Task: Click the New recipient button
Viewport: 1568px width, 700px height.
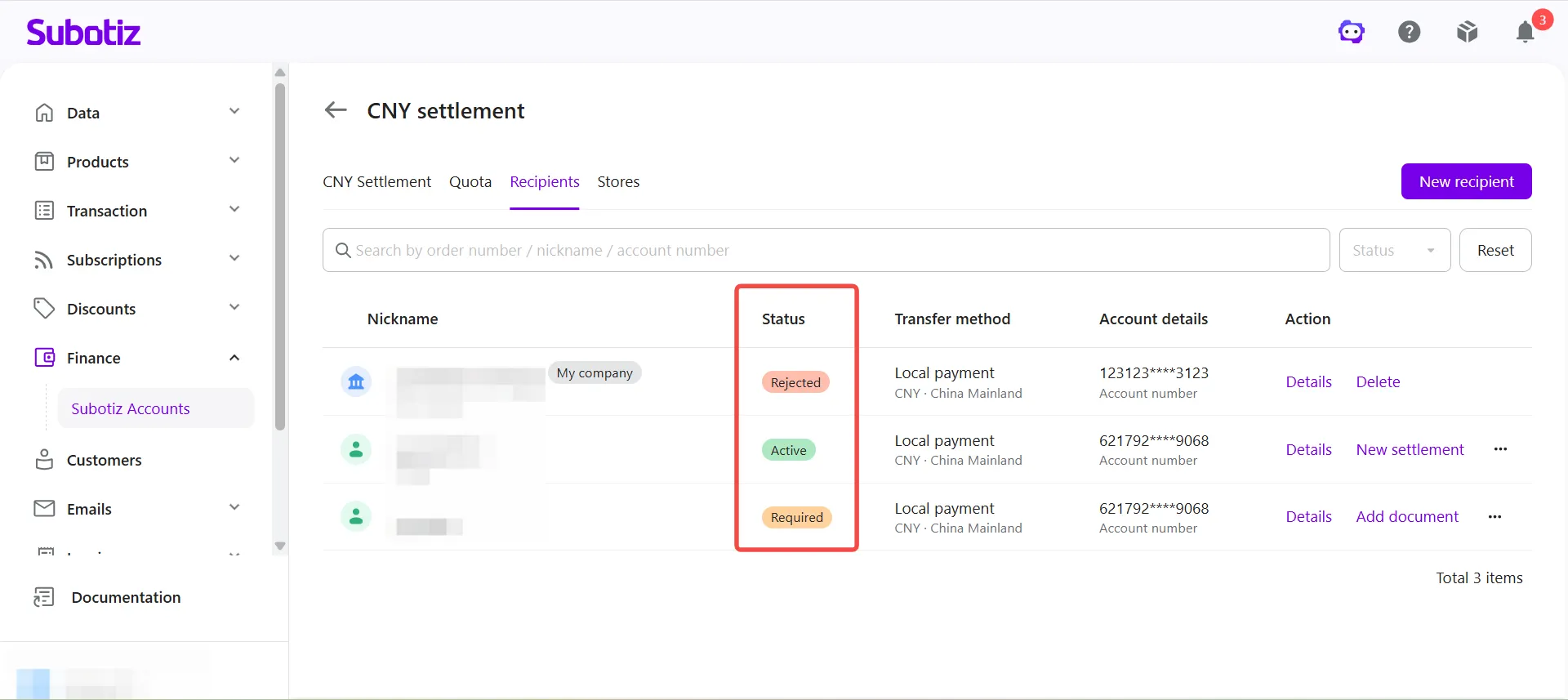Action: point(1467,181)
